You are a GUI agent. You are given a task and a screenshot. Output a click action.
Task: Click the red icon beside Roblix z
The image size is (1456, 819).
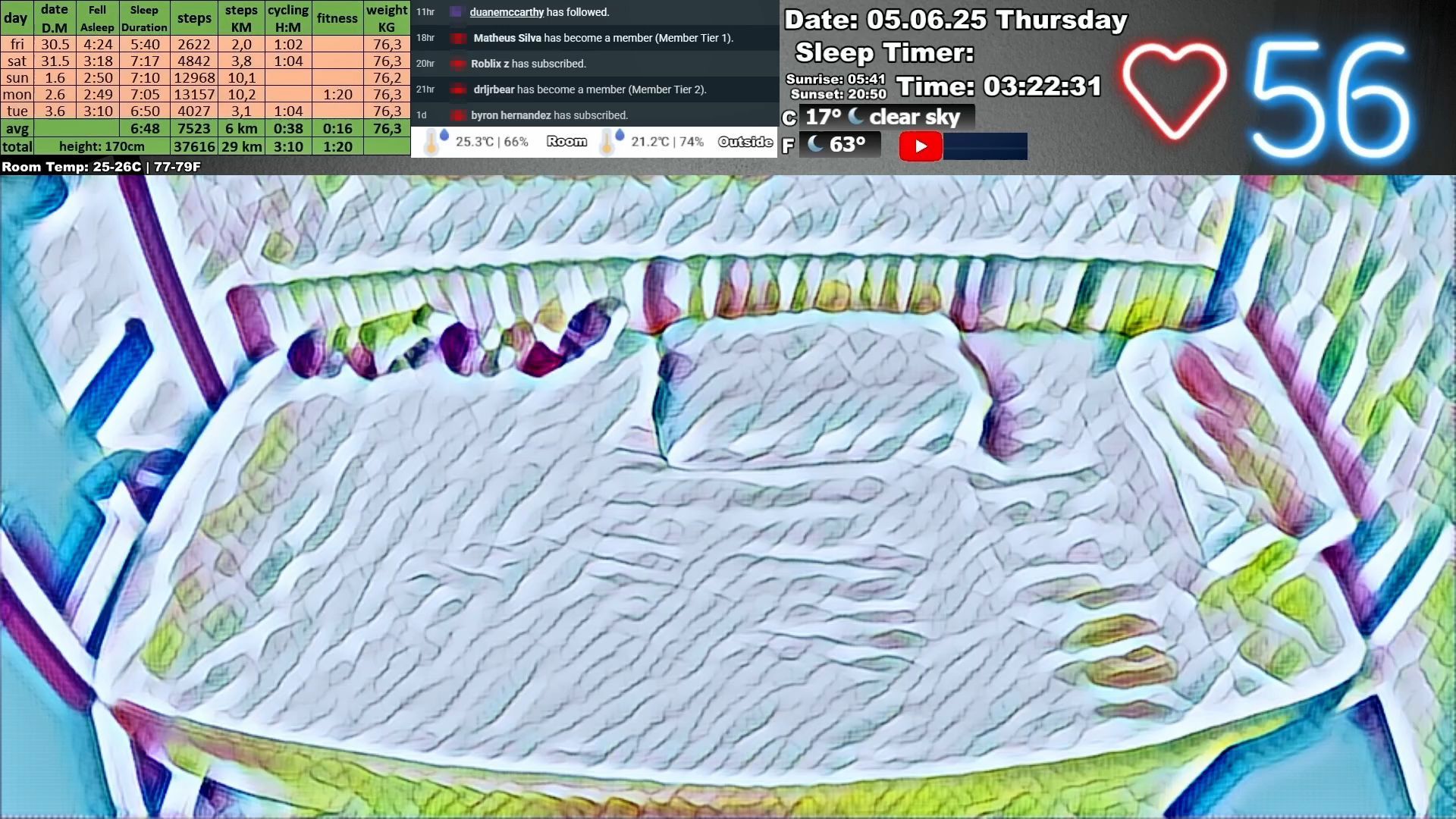(457, 64)
